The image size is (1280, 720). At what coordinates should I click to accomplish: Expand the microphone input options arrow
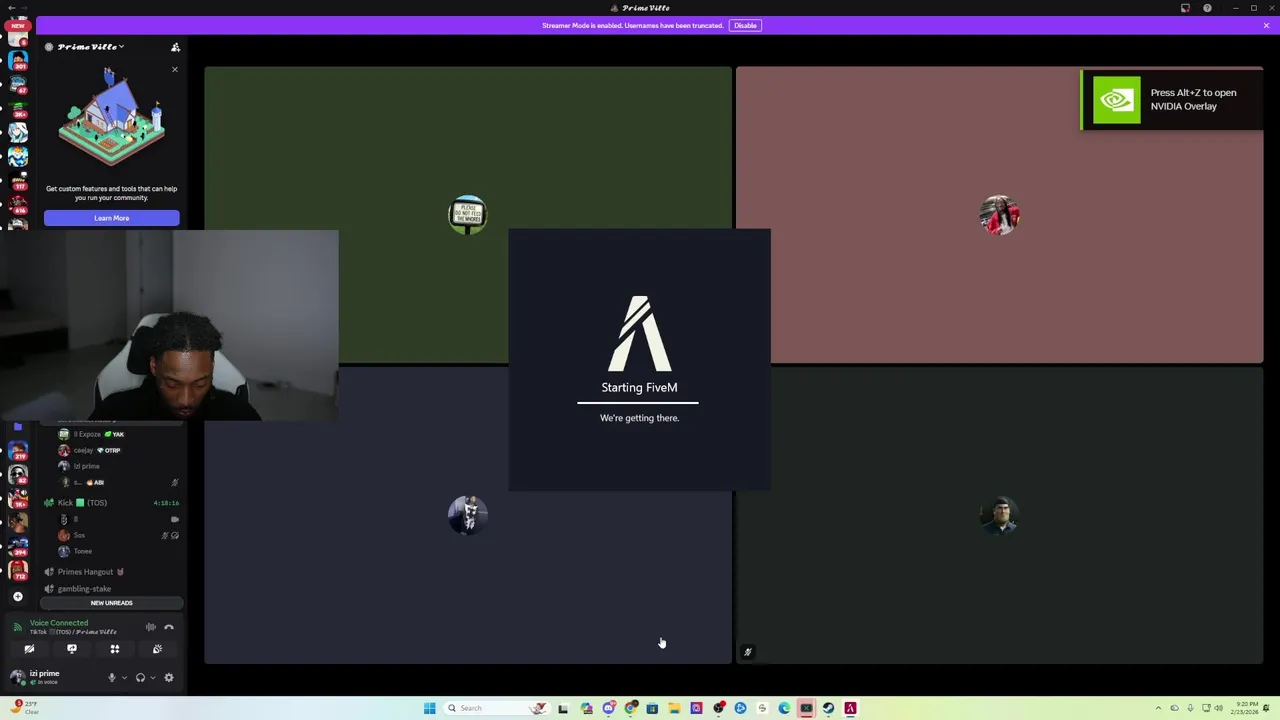124,678
